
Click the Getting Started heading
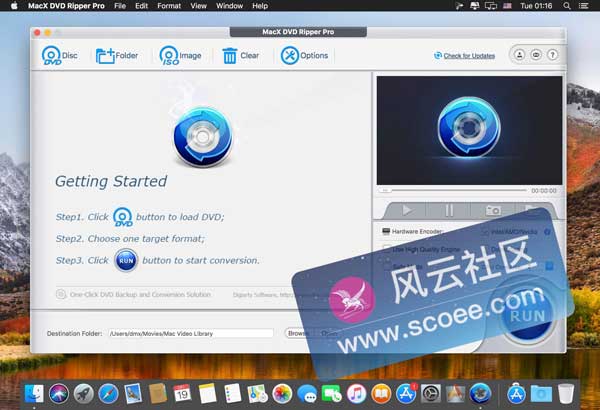(x=111, y=181)
